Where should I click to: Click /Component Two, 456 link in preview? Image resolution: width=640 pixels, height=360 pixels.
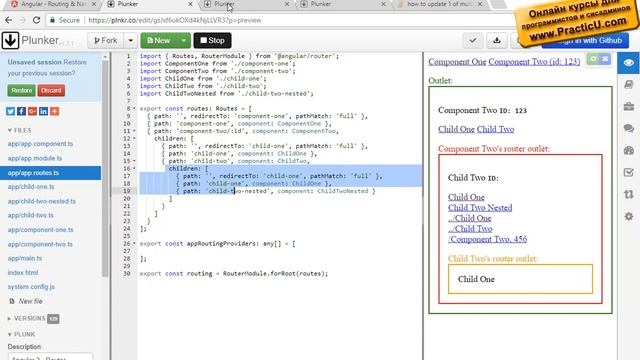[487, 239]
